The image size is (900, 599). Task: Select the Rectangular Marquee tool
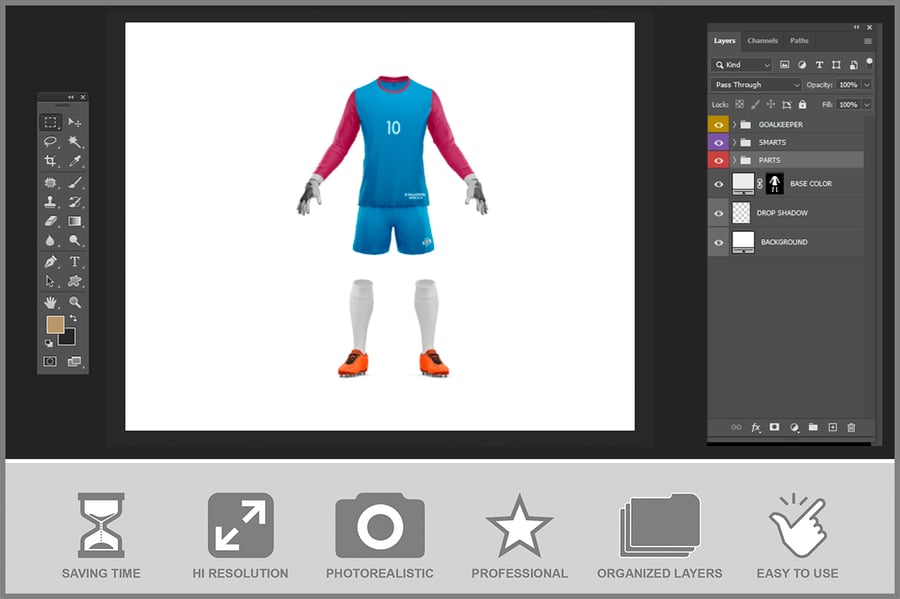pos(50,122)
